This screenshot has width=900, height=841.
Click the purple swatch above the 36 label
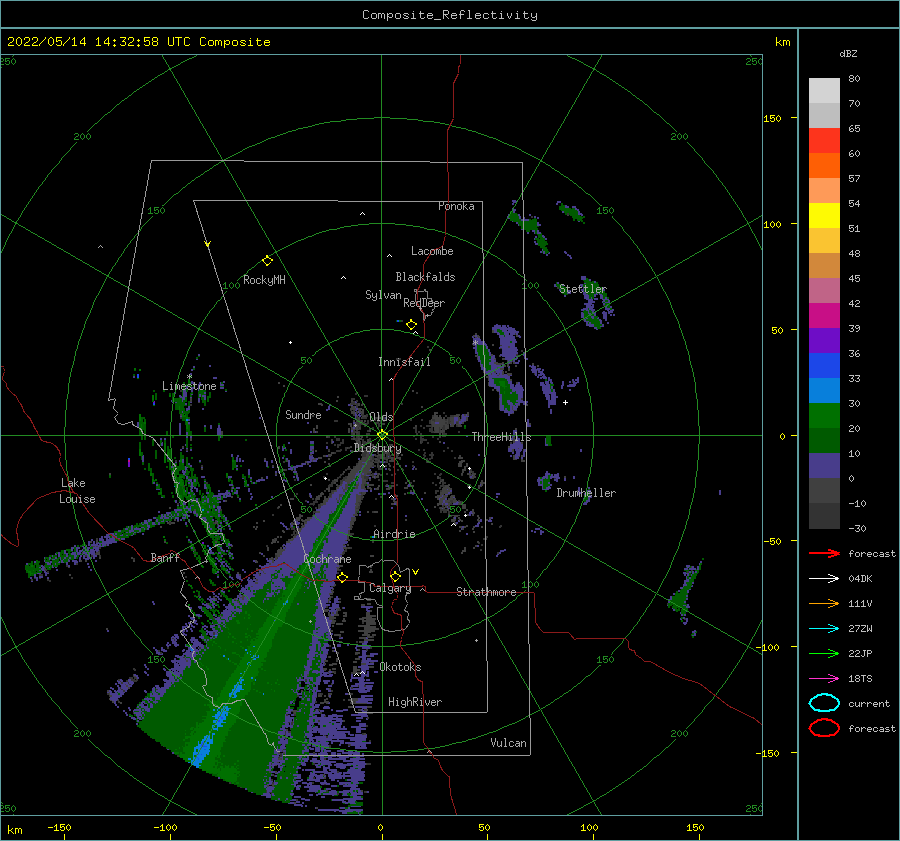[x=824, y=341]
